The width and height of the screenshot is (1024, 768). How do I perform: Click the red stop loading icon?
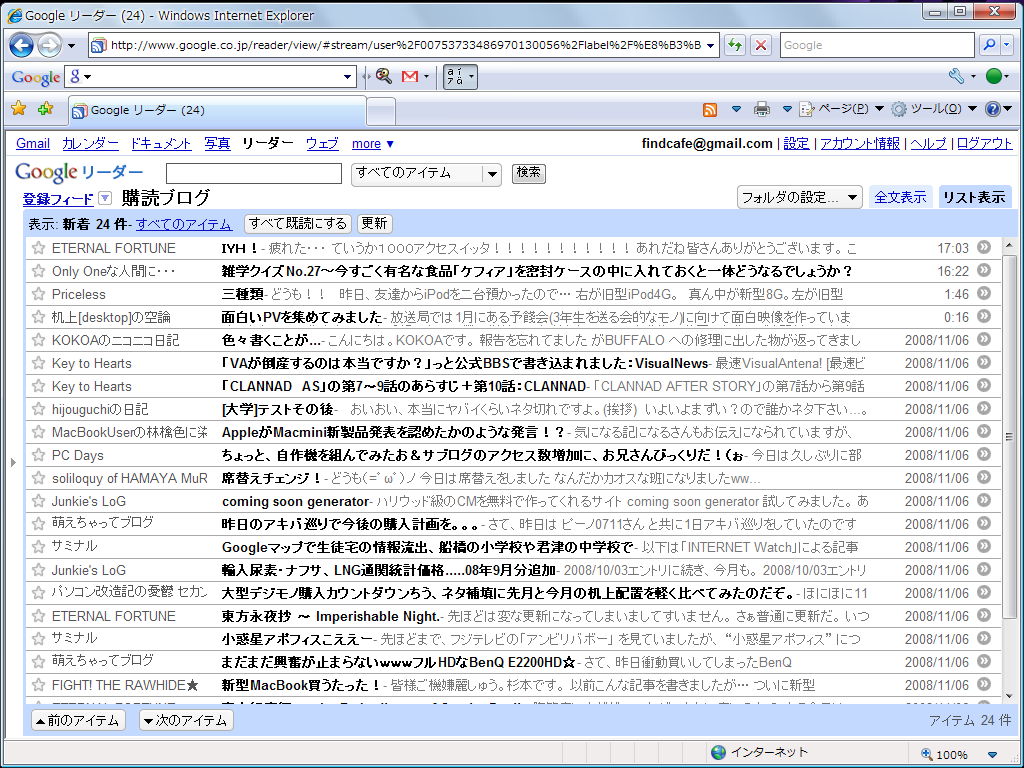pos(761,45)
